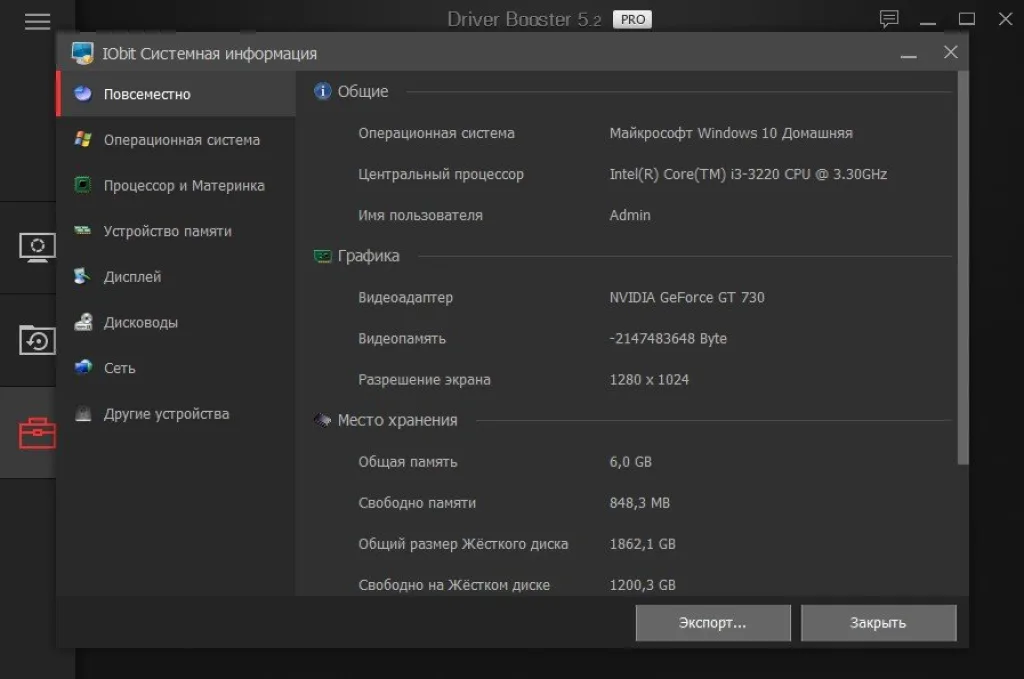Open the Driver Booster hamburger menu
This screenshot has height=679, width=1024.
[x=37, y=22]
